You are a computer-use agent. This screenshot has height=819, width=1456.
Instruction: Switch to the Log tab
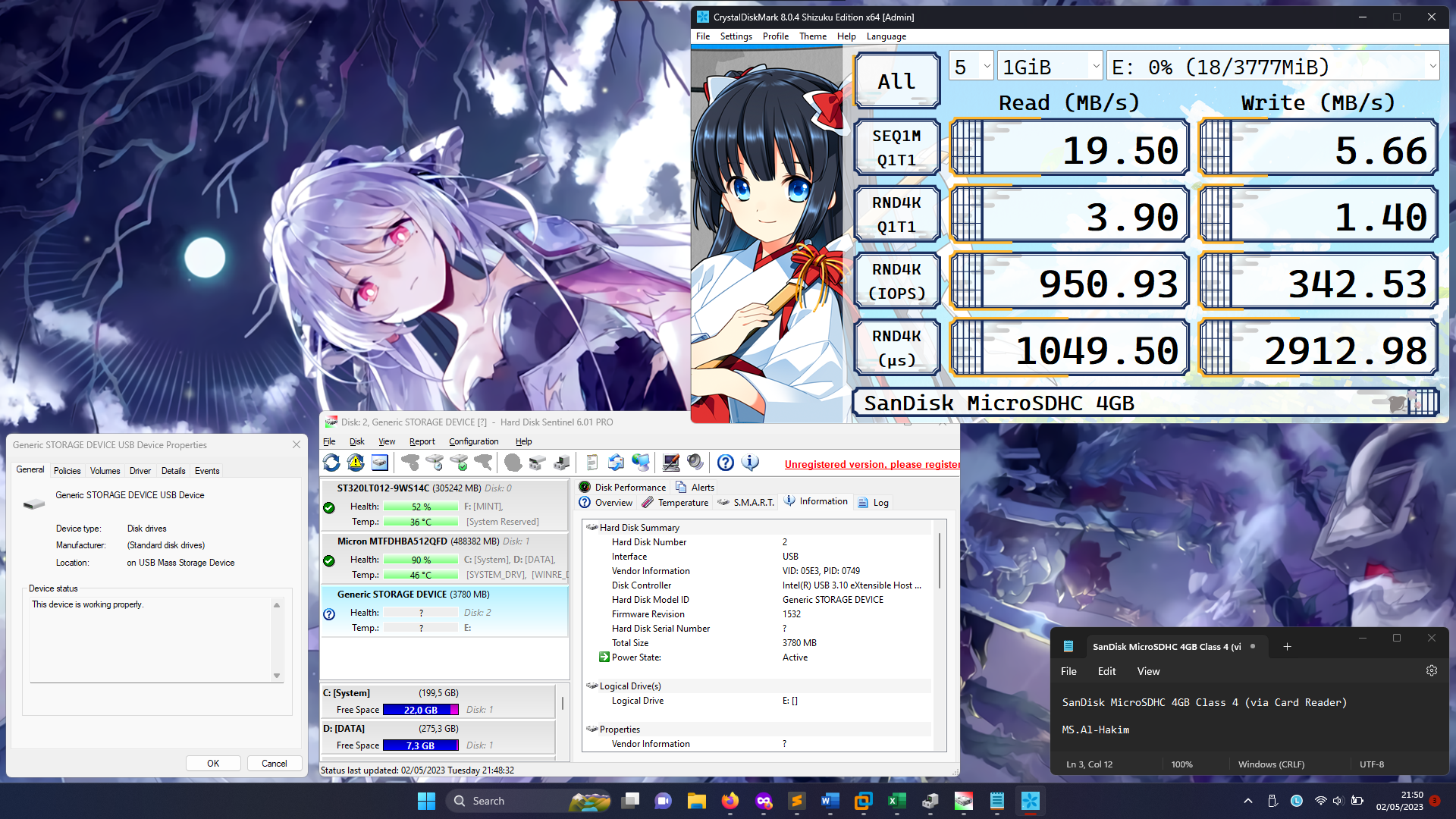click(873, 503)
